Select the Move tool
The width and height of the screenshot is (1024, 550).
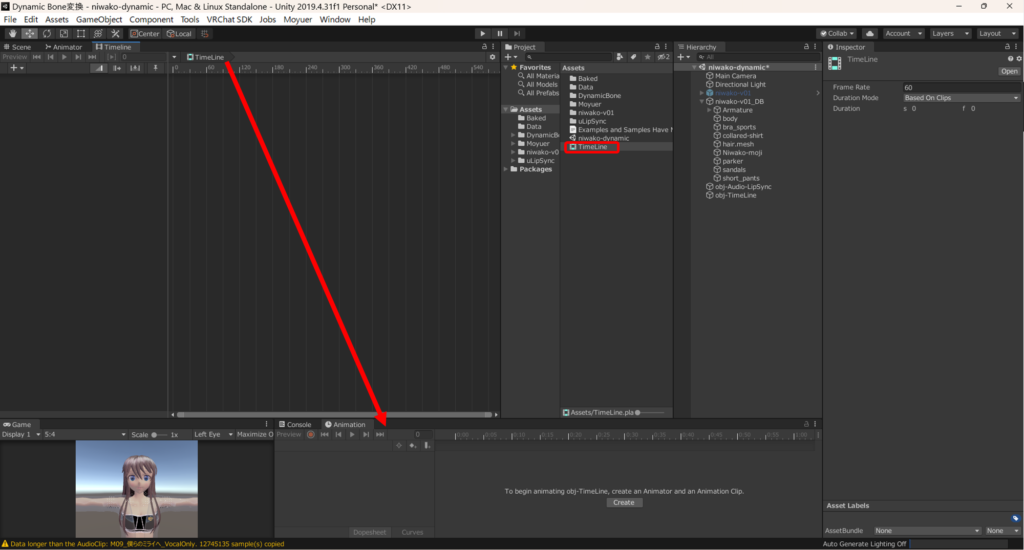[29, 33]
